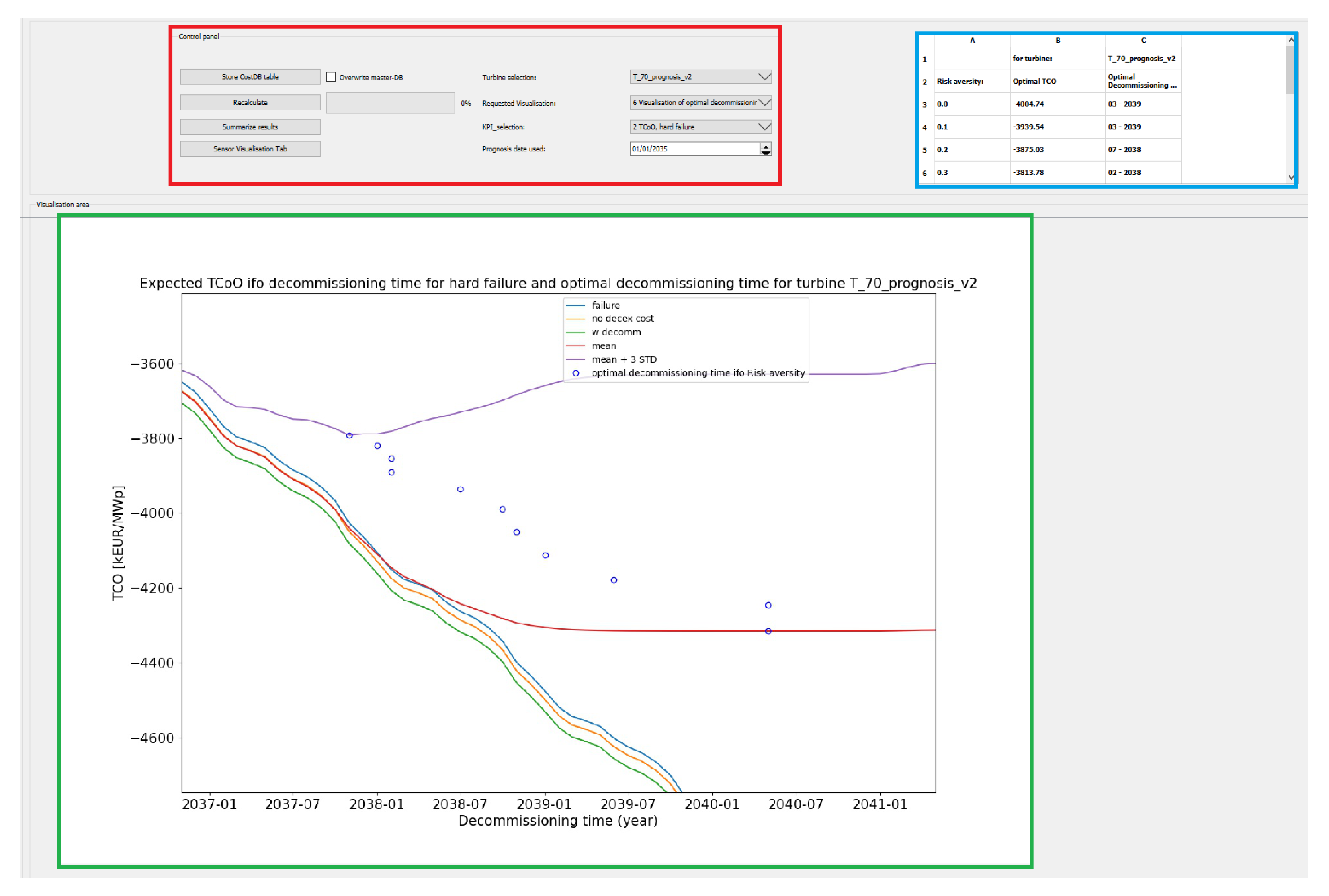This screenshot has width=1329, height=896.
Task: Open the Sensor Visualisation Tab
Action: (x=250, y=149)
